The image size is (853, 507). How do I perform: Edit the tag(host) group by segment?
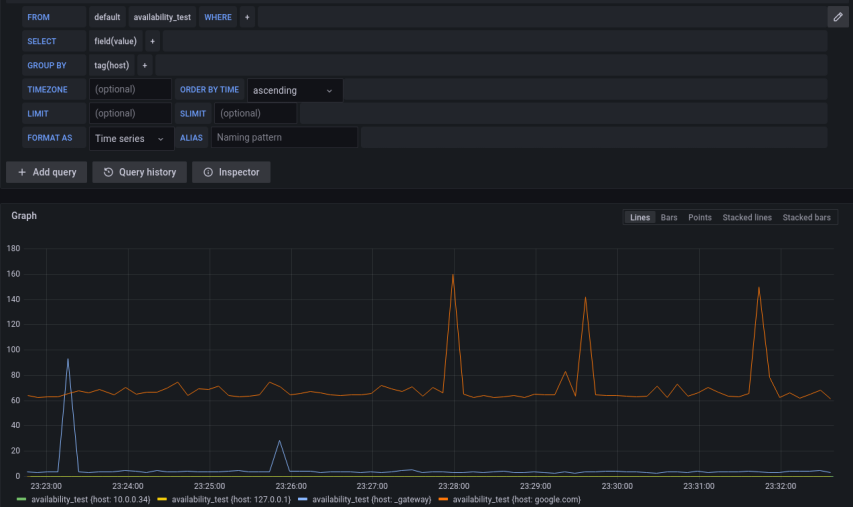112,65
